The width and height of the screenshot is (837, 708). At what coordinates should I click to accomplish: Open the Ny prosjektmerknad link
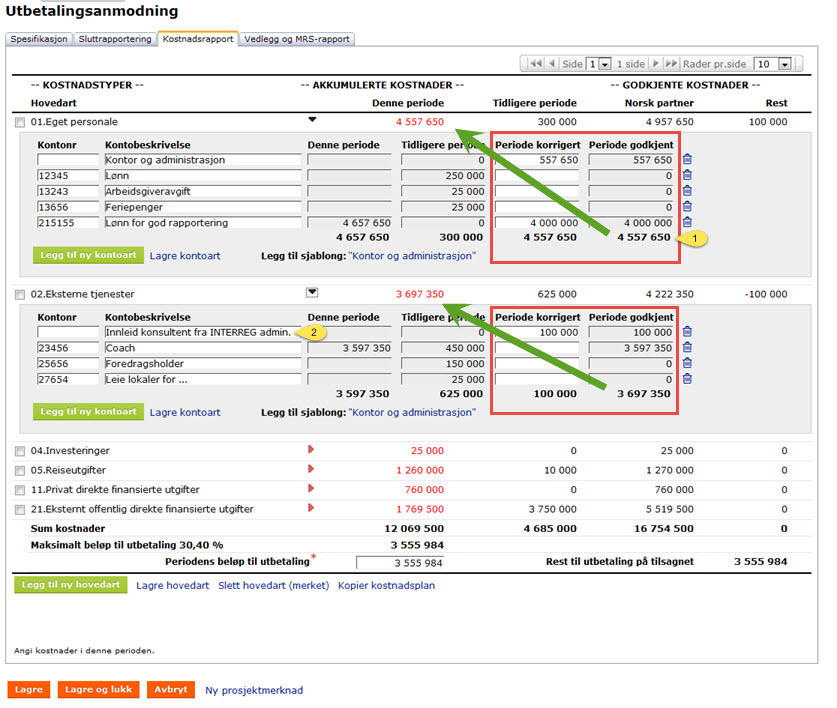254,690
